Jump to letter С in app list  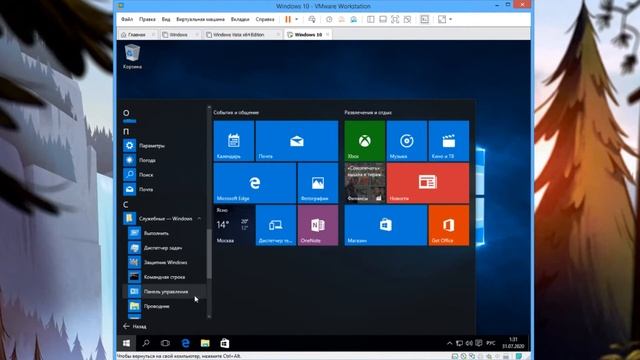(x=126, y=204)
